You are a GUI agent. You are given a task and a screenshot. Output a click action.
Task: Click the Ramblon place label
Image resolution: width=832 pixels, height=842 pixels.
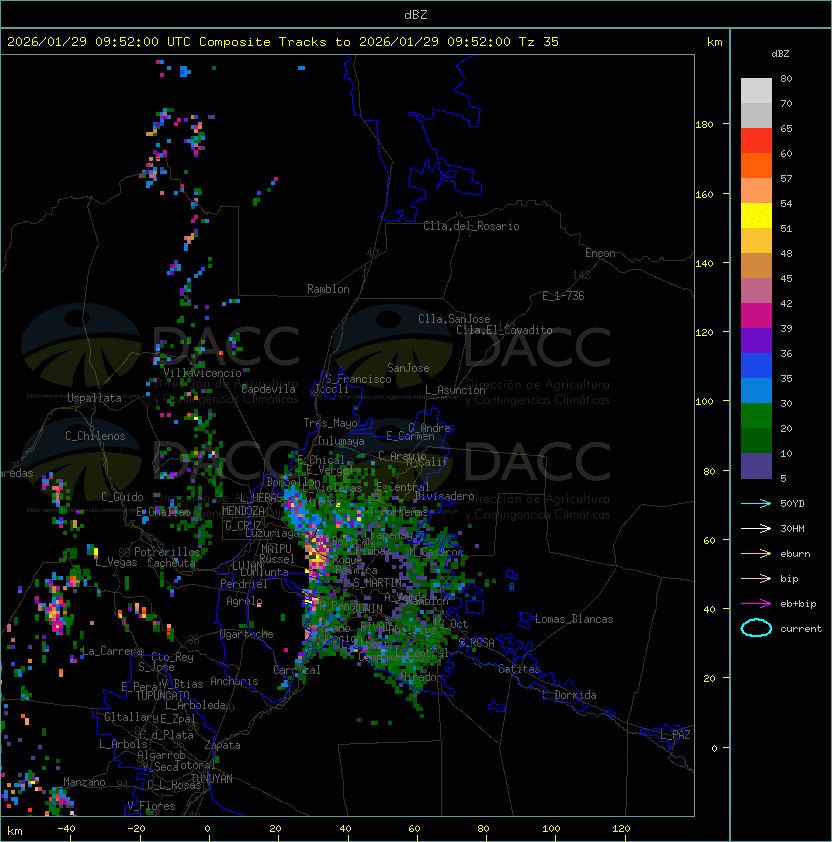point(328,289)
